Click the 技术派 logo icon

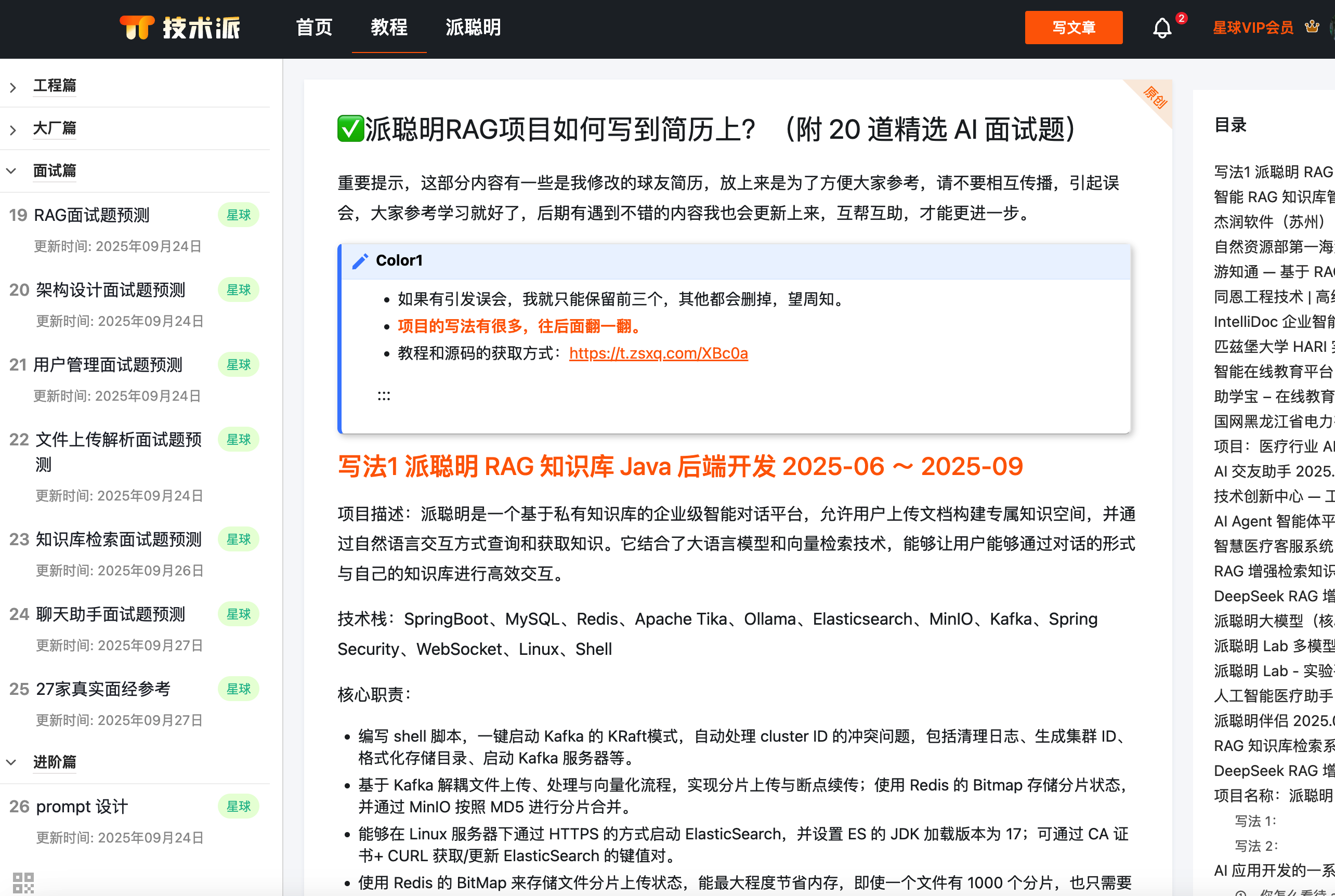coord(137,28)
